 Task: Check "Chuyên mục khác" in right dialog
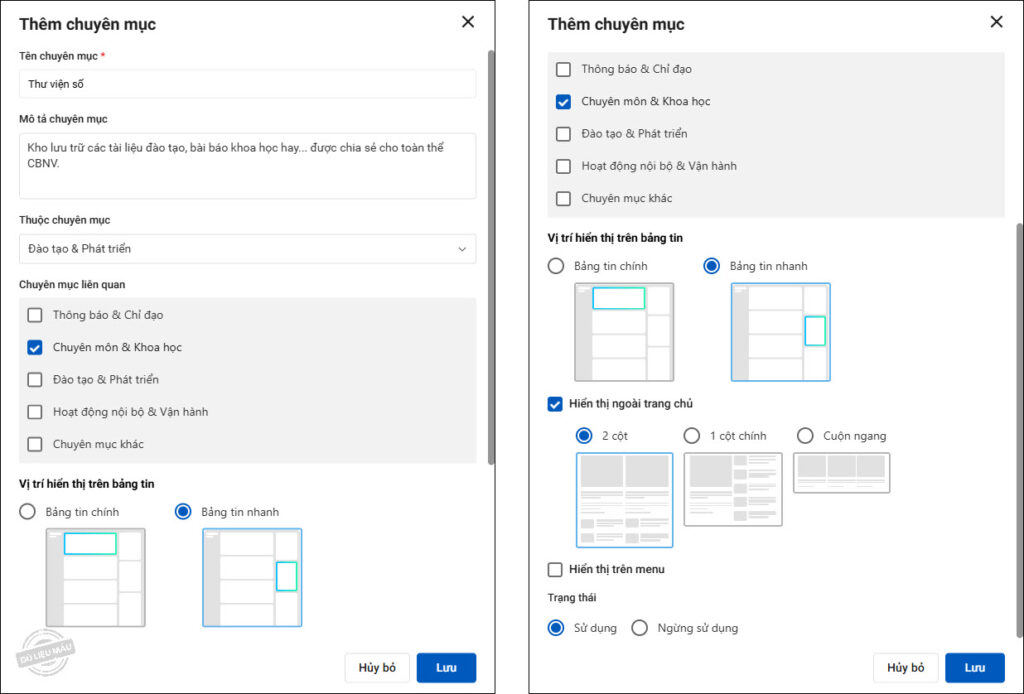point(564,198)
